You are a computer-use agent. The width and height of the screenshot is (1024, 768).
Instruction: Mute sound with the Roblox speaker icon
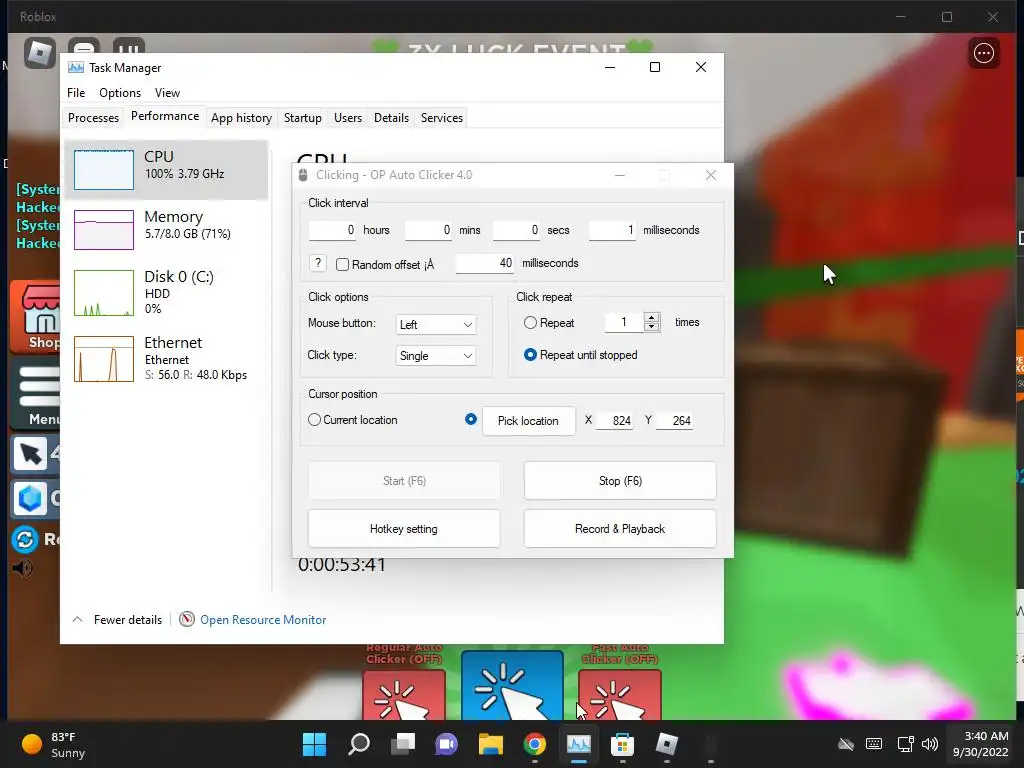pos(22,568)
